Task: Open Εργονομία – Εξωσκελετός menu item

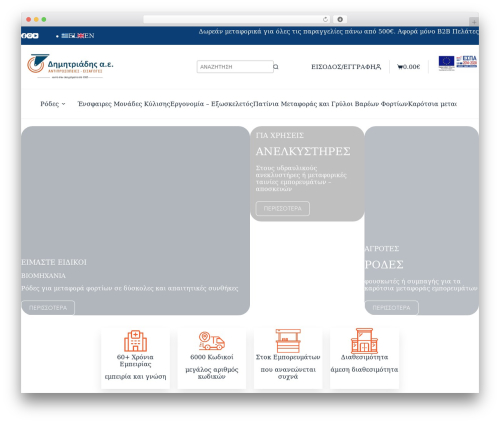Action: (212, 104)
